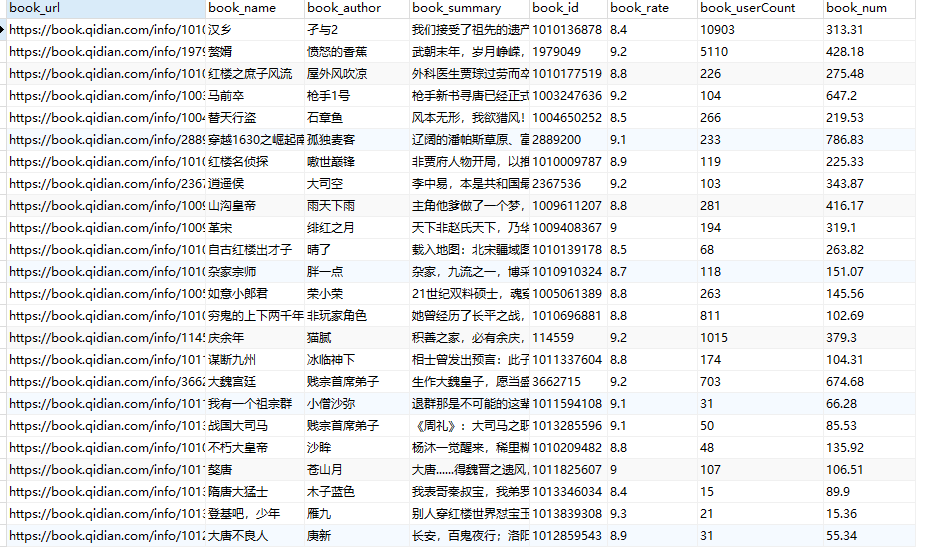The height and width of the screenshot is (547, 926).
Task: Select the author cell 嗷世巅锋
Action: 357,161
